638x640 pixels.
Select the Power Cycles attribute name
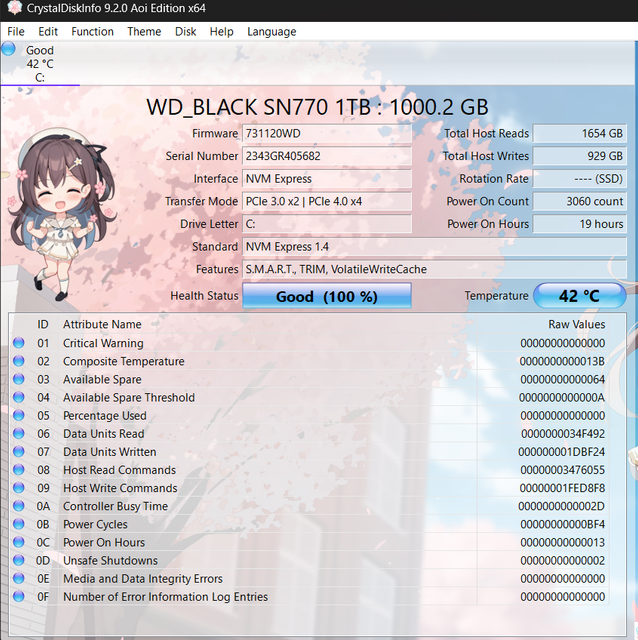(95, 524)
